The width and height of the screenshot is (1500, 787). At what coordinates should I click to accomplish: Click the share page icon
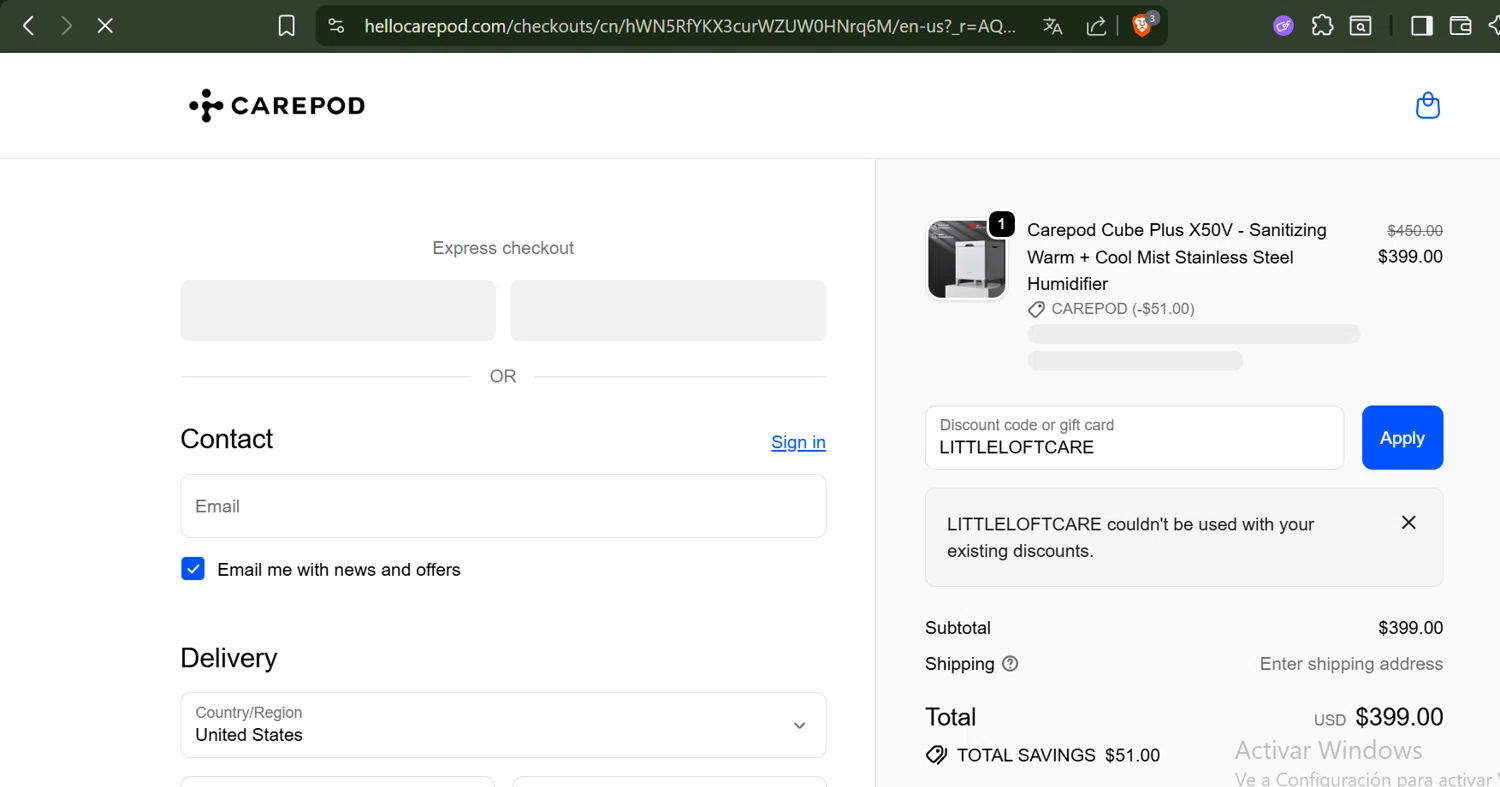(1097, 26)
